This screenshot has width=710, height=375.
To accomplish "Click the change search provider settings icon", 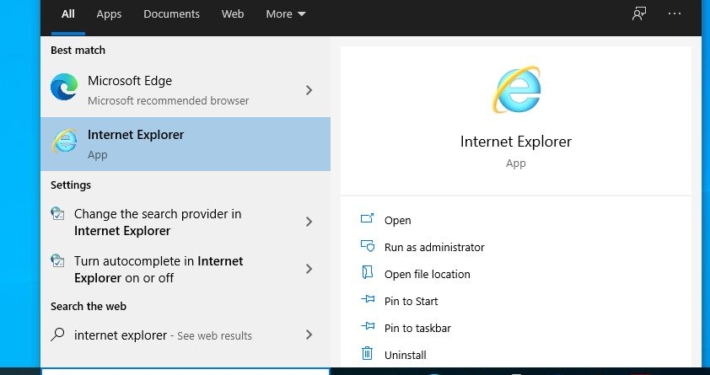I will pyautogui.click(x=58, y=214).
